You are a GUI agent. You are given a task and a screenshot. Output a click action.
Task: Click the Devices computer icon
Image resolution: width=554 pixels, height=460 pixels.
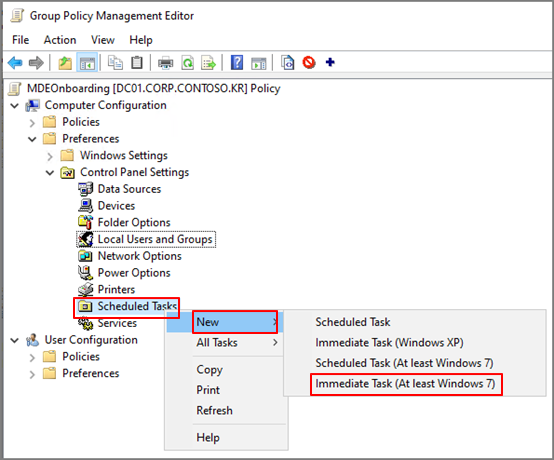(86, 206)
